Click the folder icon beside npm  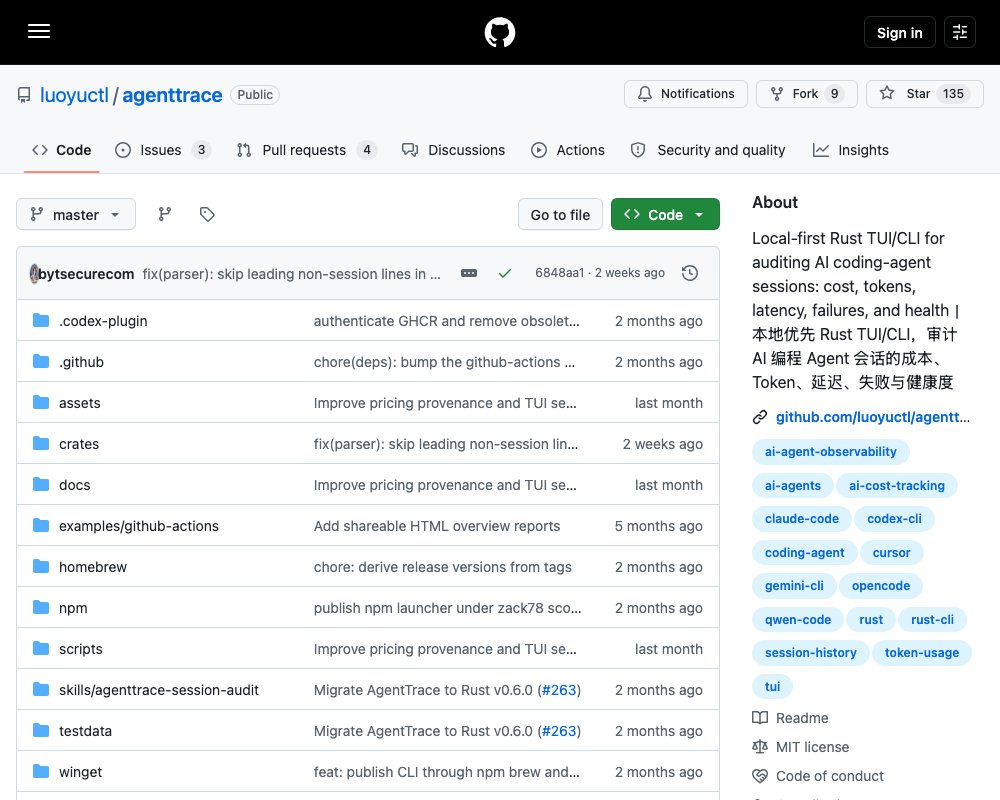pos(41,607)
